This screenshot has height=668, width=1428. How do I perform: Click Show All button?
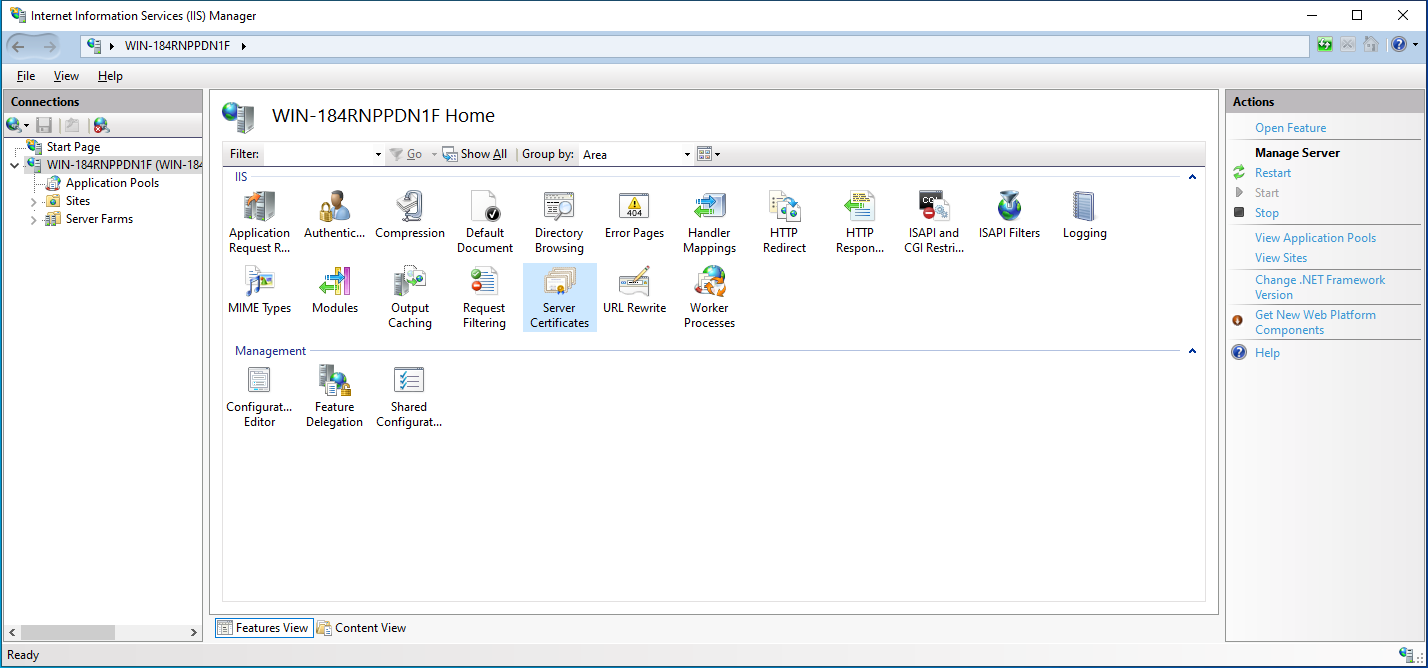pos(475,154)
